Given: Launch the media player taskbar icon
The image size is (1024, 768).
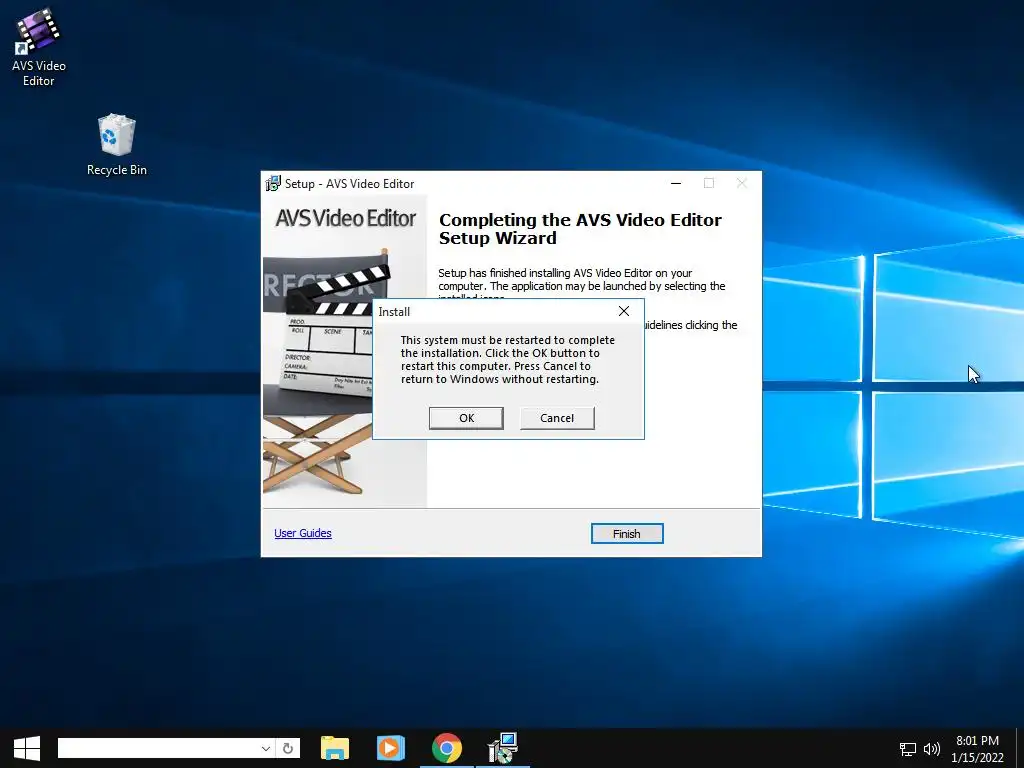Looking at the screenshot, I should (391, 748).
